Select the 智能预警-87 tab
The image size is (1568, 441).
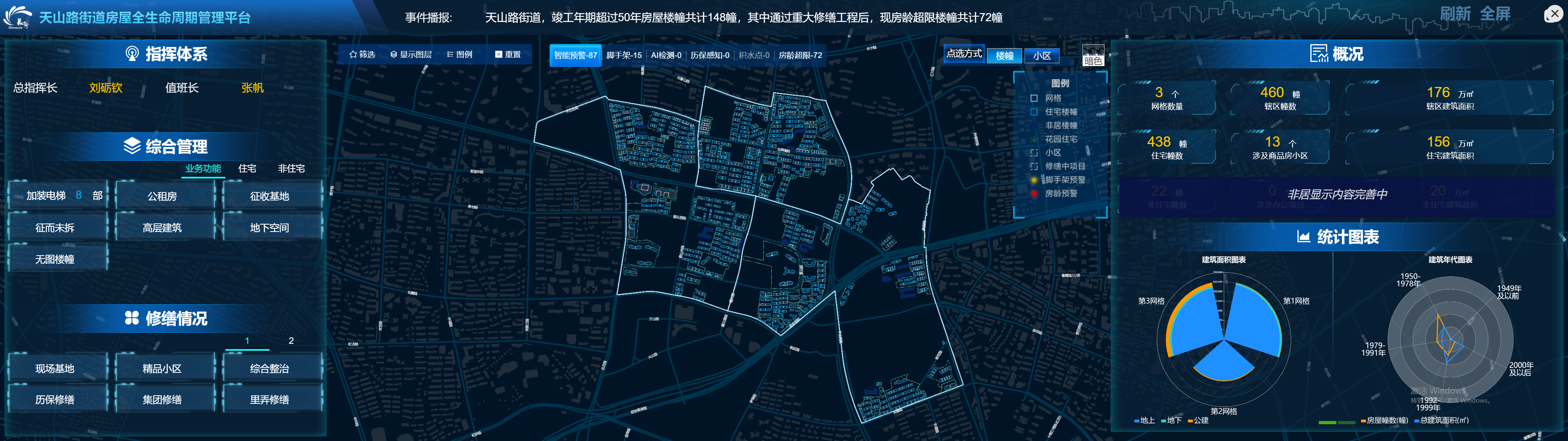coord(575,55)
